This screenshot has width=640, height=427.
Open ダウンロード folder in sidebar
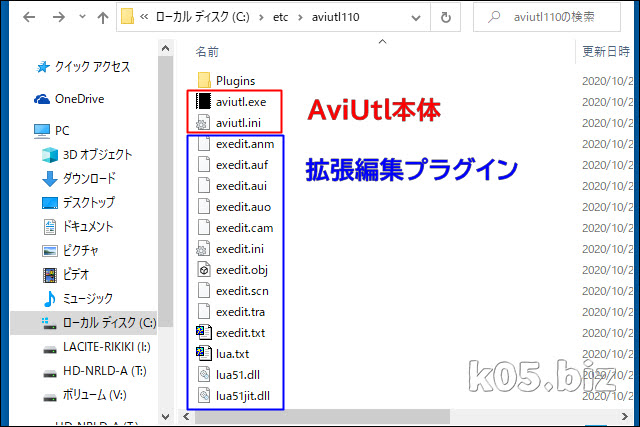point(89,178)
